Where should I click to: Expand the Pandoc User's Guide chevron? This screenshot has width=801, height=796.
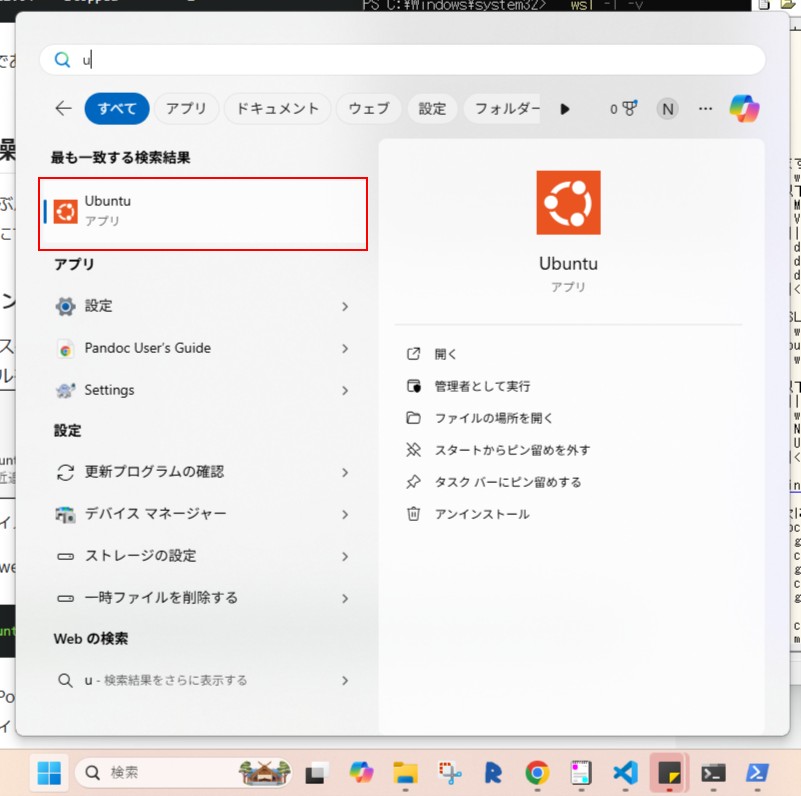(x=345, y=348)
